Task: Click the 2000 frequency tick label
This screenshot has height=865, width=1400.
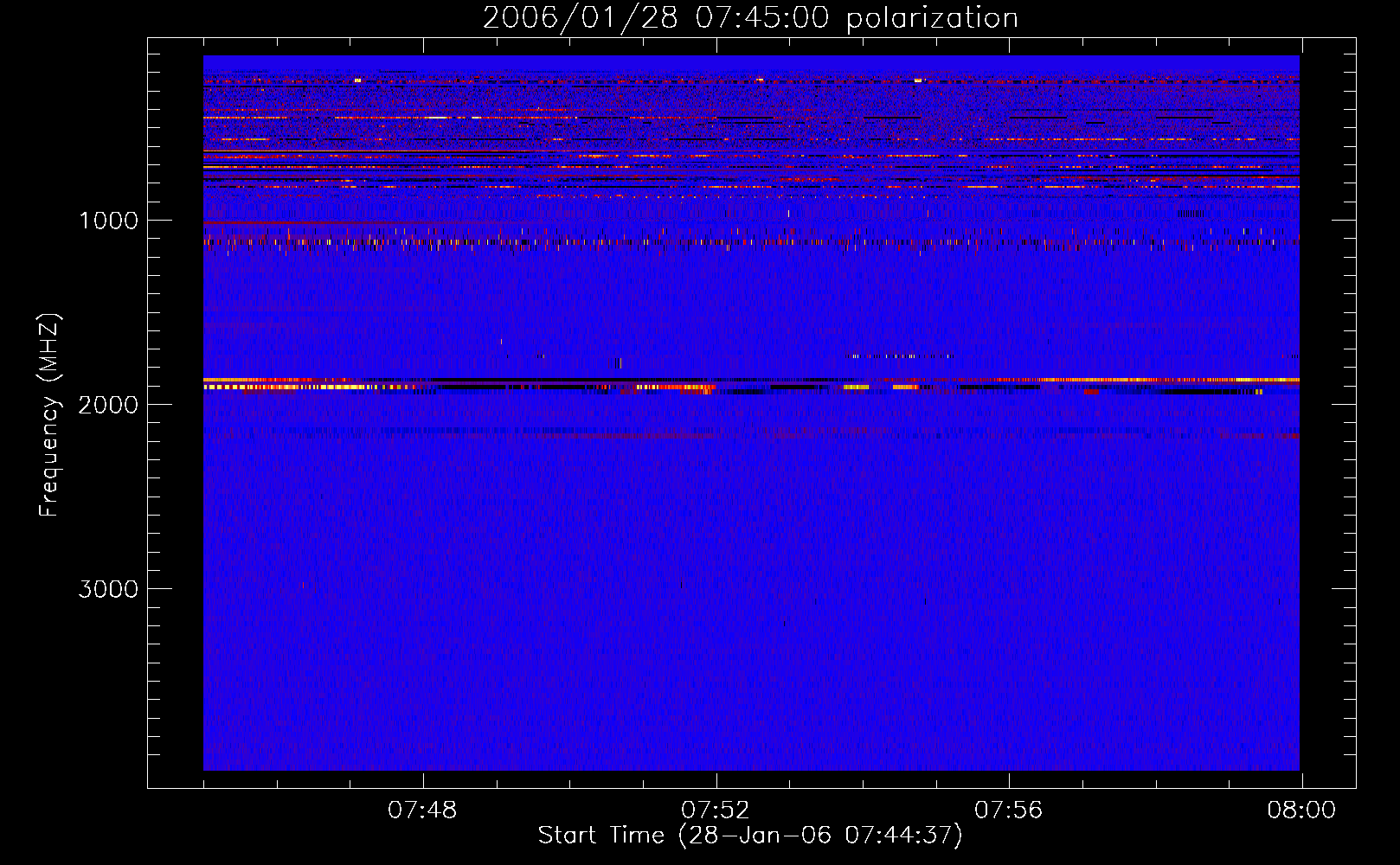Action: pos(108,405)
